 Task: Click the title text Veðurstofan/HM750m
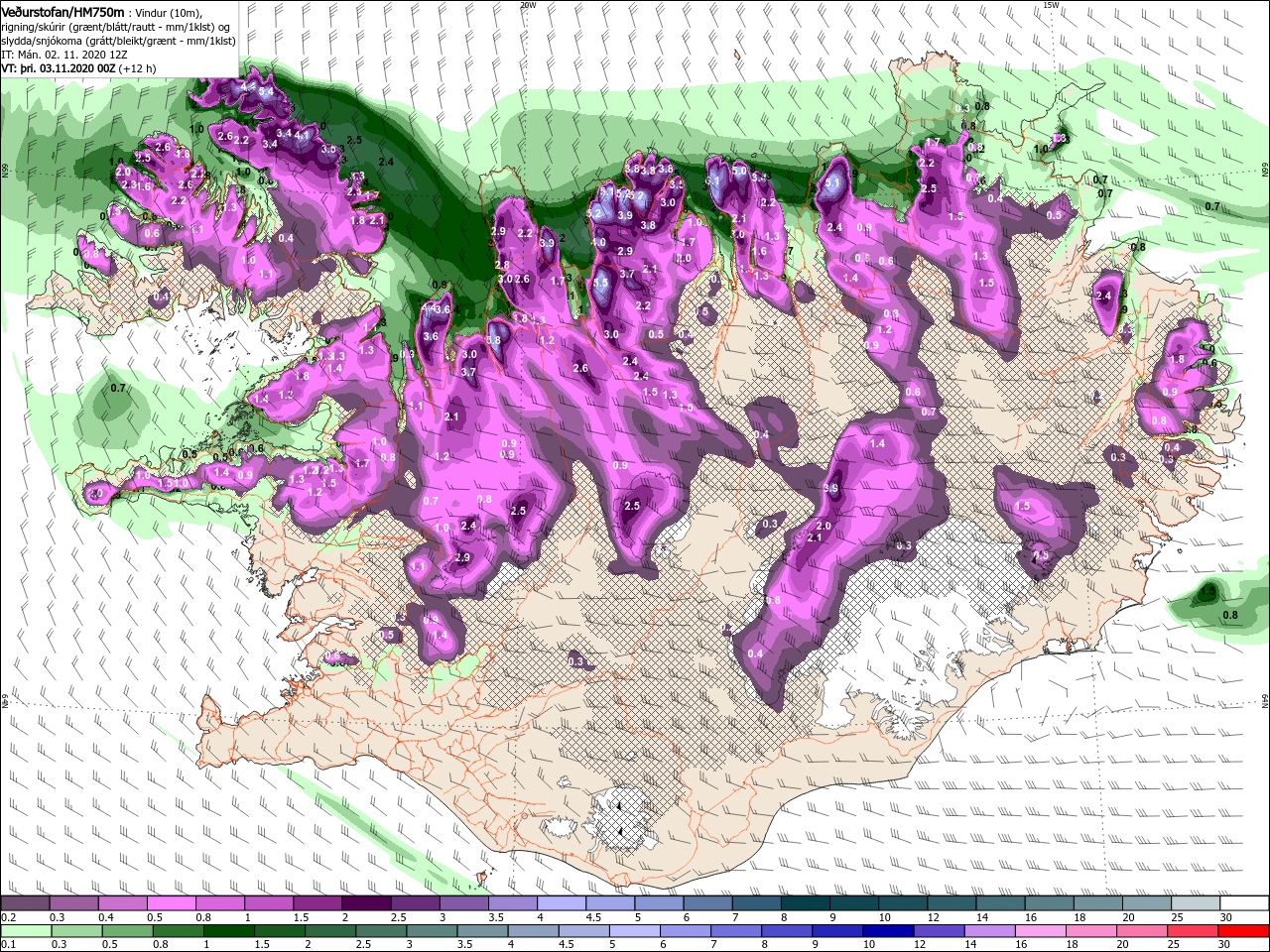(x=62, y=11)
